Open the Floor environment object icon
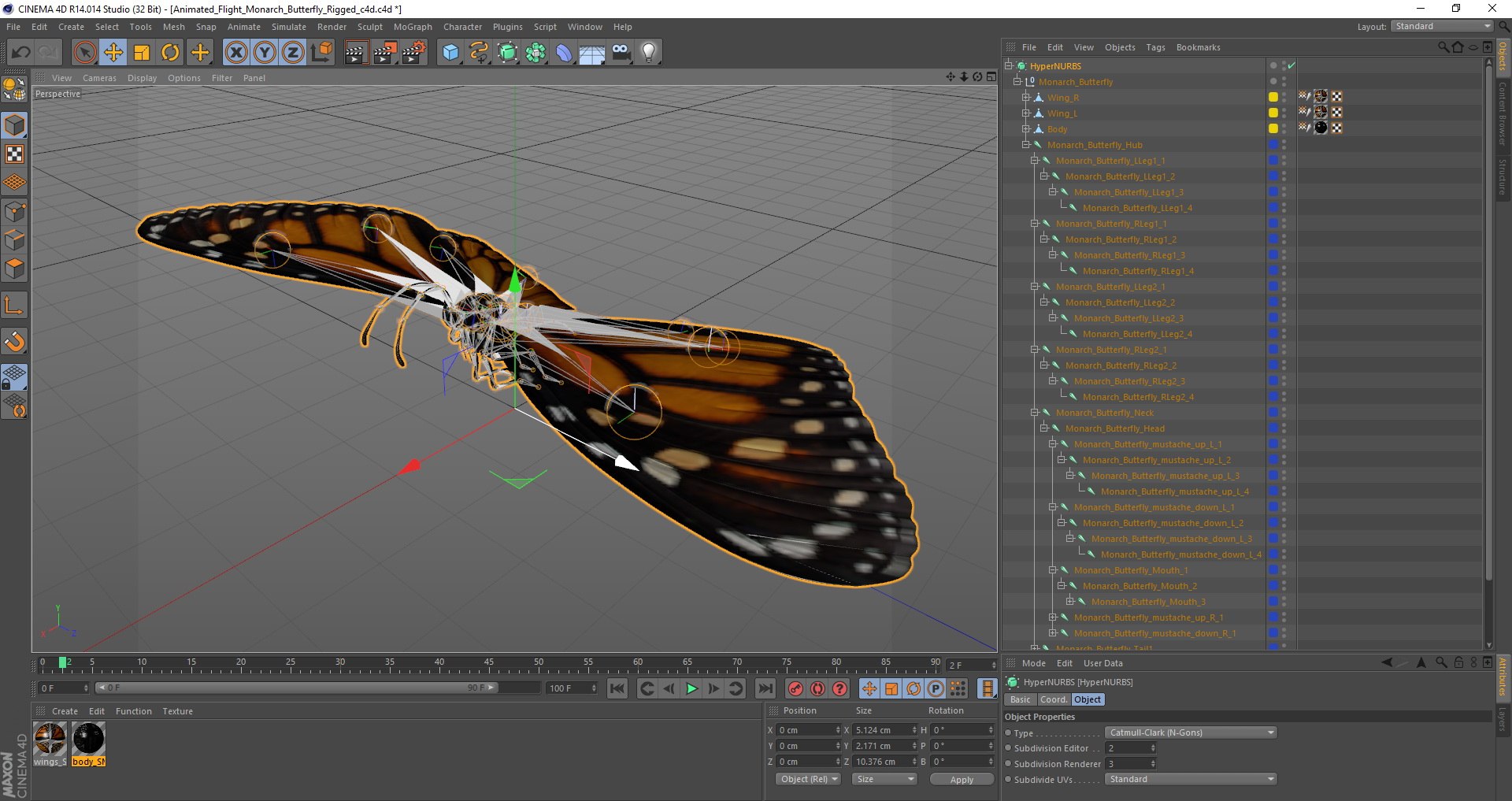The height and width of the screenshot is (801, 1512). pos(592,53)
